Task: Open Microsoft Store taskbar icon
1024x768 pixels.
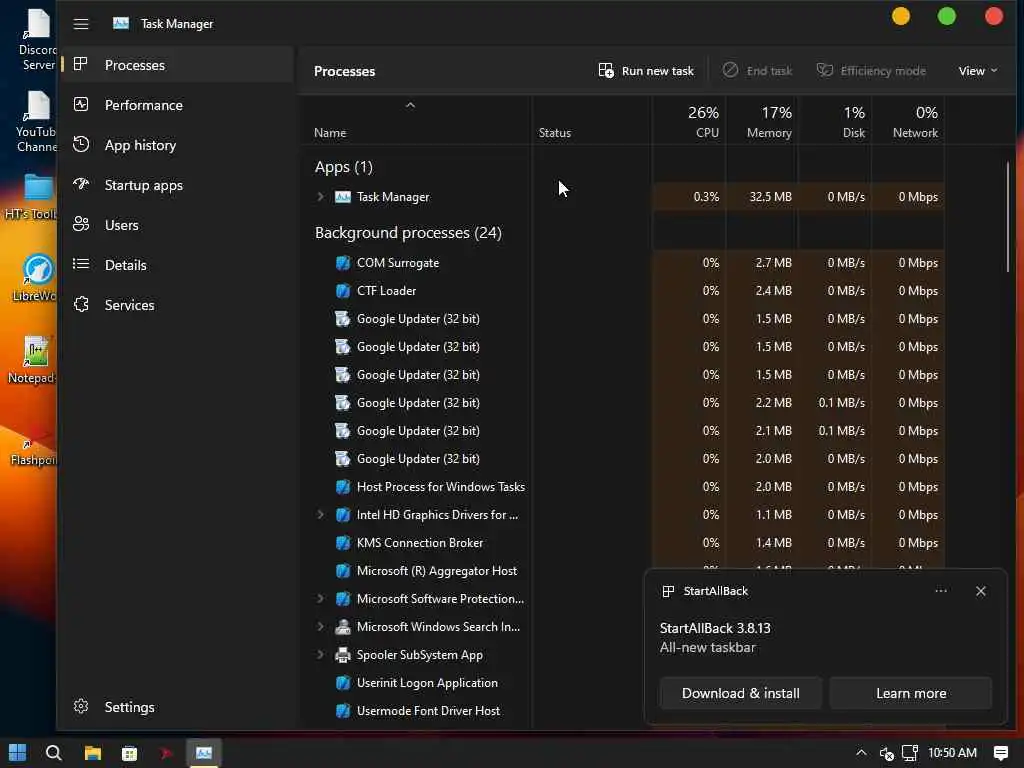Action: pyautogui.click(x=129, y=754)
